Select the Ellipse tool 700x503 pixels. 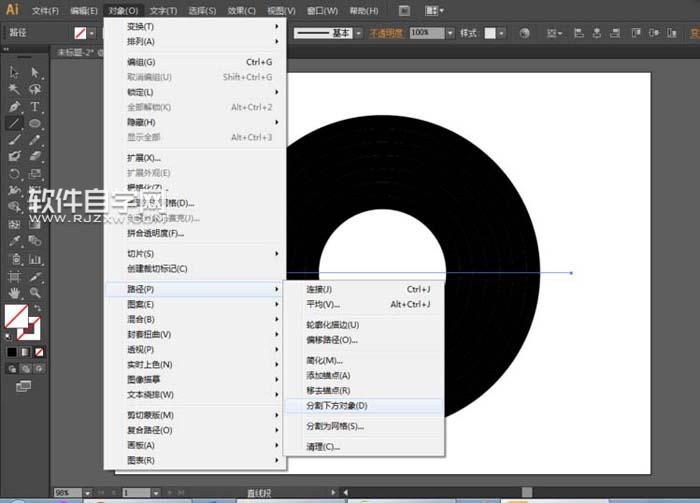[35, 123]
